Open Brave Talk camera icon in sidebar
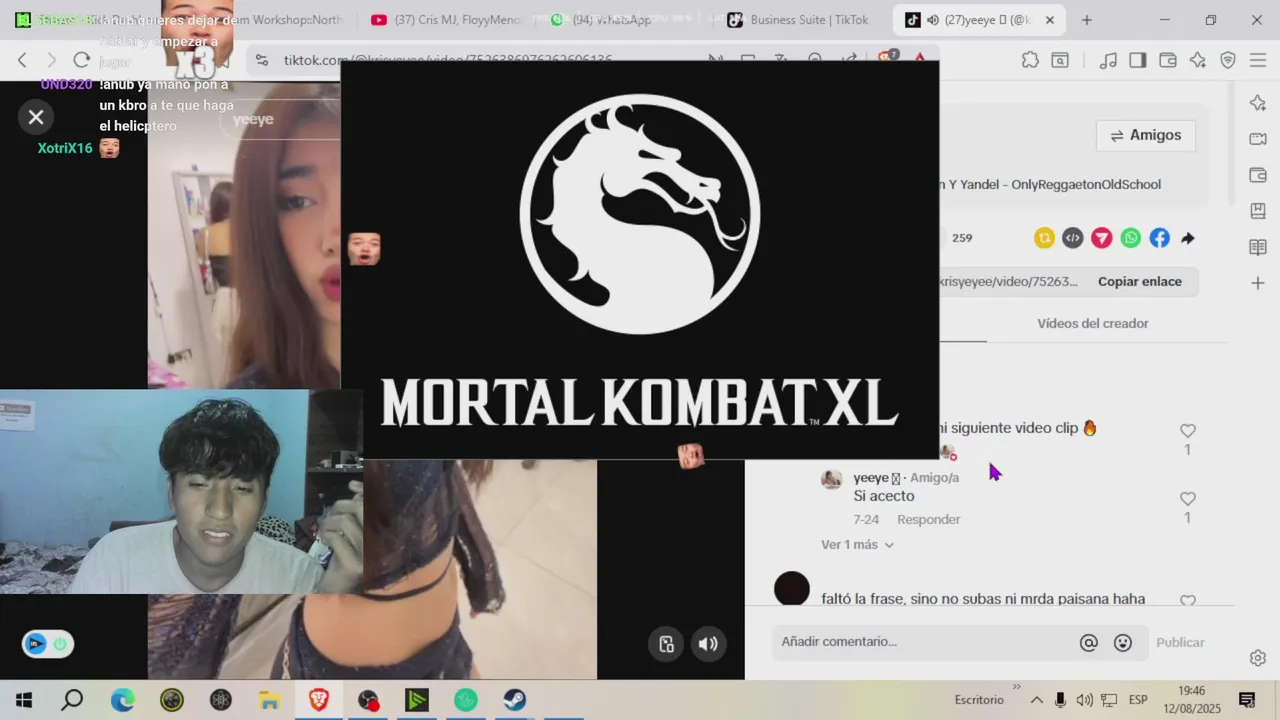 [x=1258, y=139]
